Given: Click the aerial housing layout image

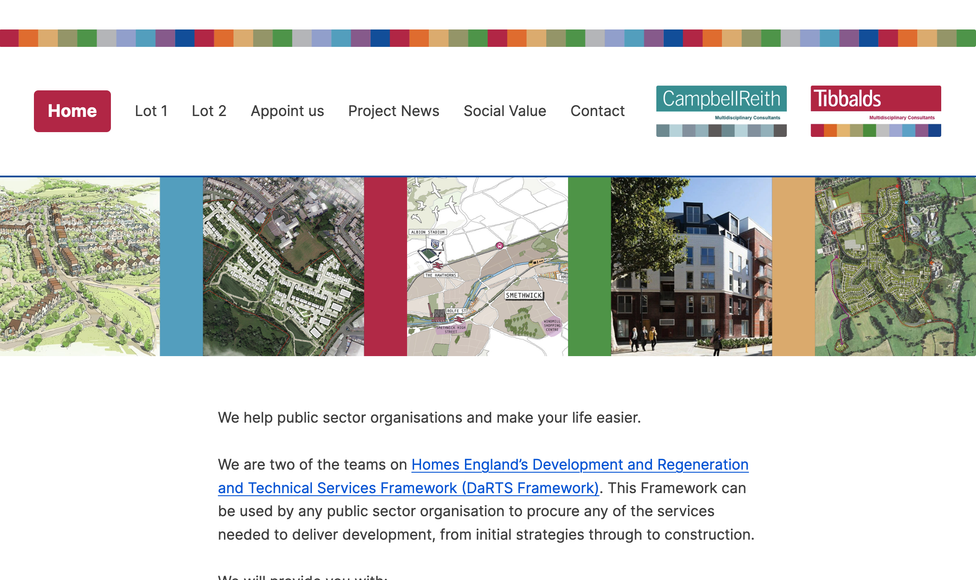Looking at the screenshot, I should click(283, 267).
